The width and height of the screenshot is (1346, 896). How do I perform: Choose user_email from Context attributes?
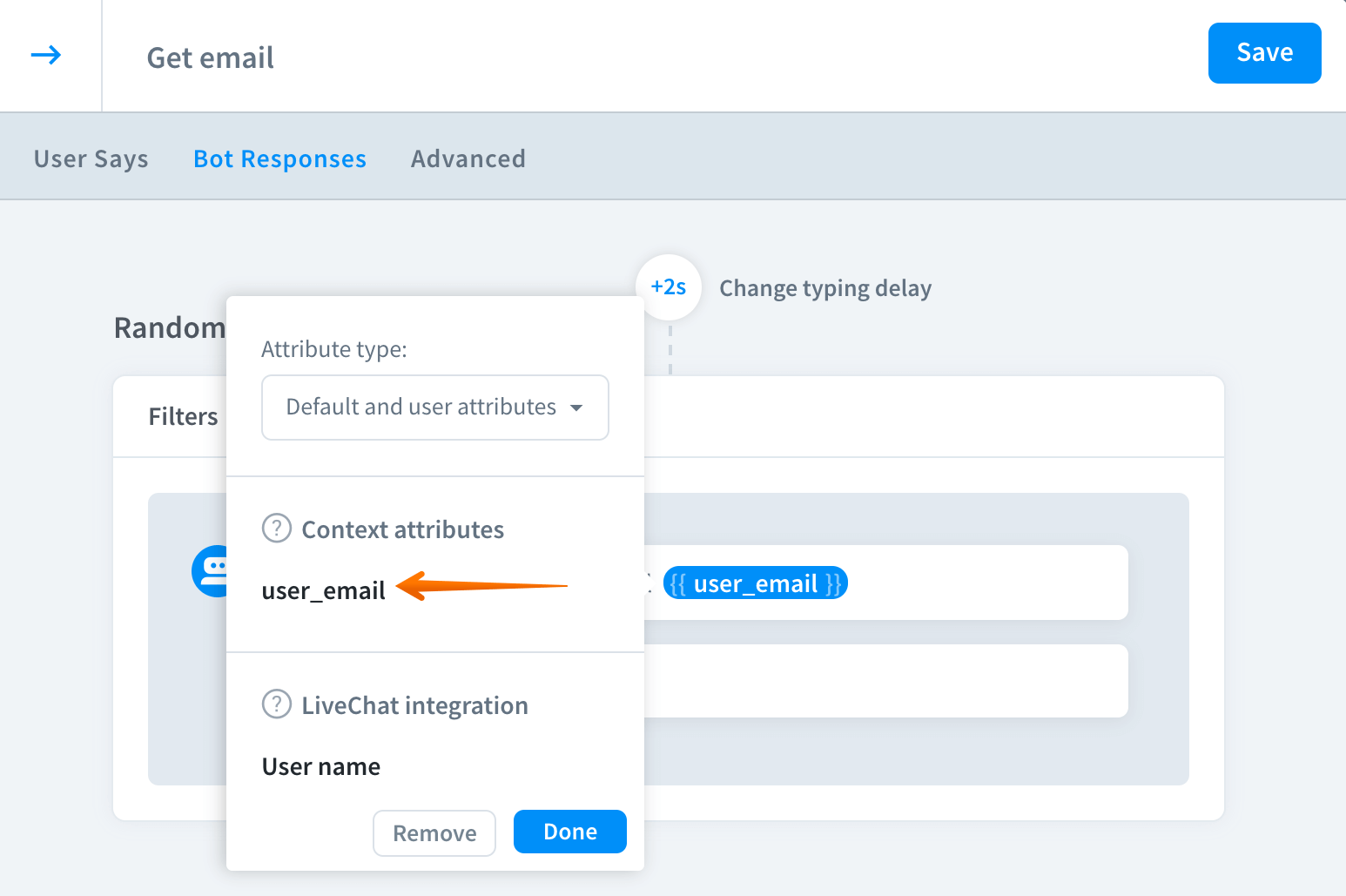323,591
